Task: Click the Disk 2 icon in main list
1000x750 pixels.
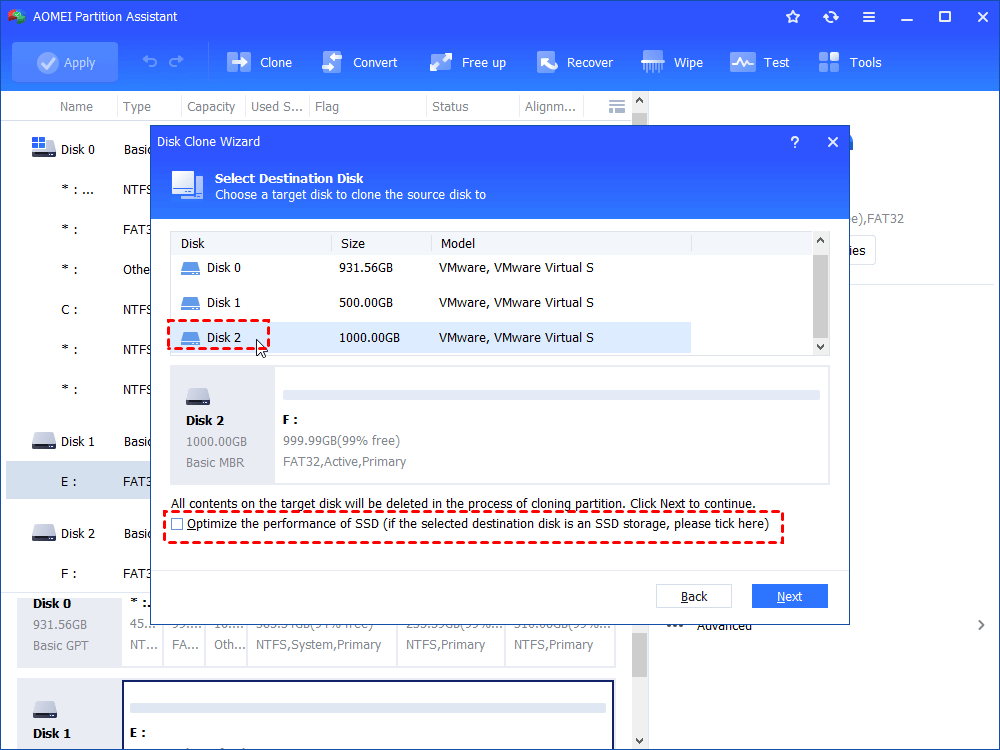Action: click(x=43, y=533)
